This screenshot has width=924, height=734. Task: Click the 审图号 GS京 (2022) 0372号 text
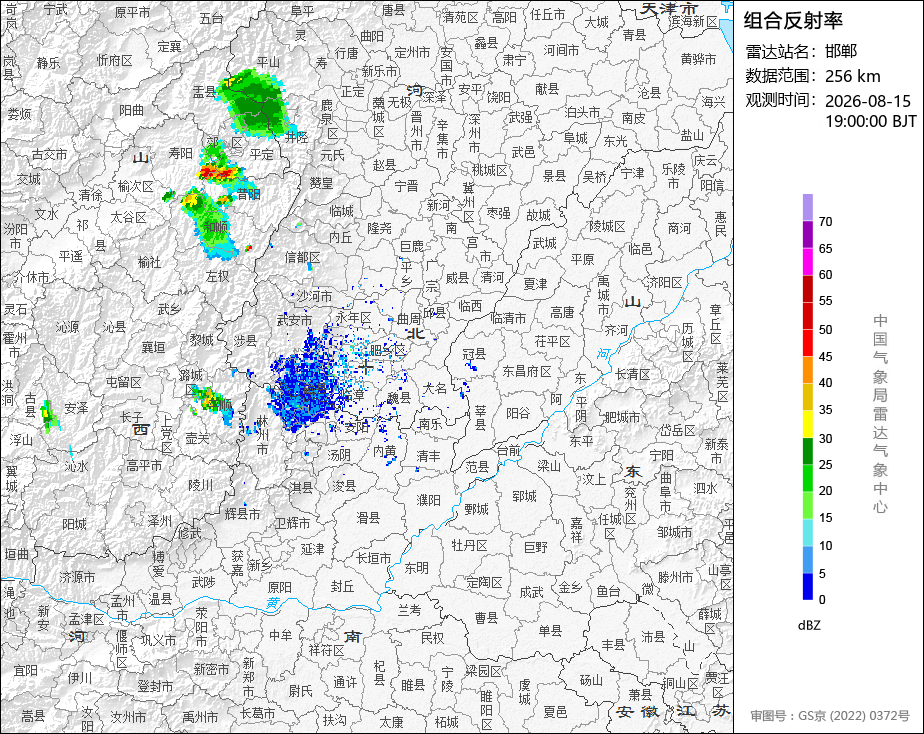(830, 716)
